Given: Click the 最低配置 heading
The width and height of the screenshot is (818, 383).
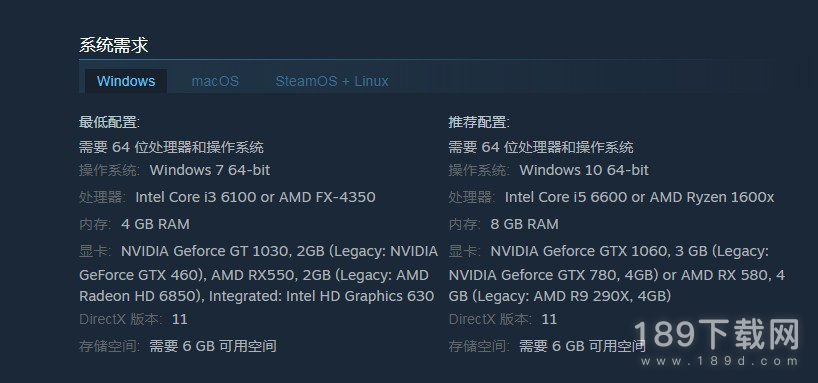Looking at the screenshot, I should pyautogui.click(x=110, y=123).
